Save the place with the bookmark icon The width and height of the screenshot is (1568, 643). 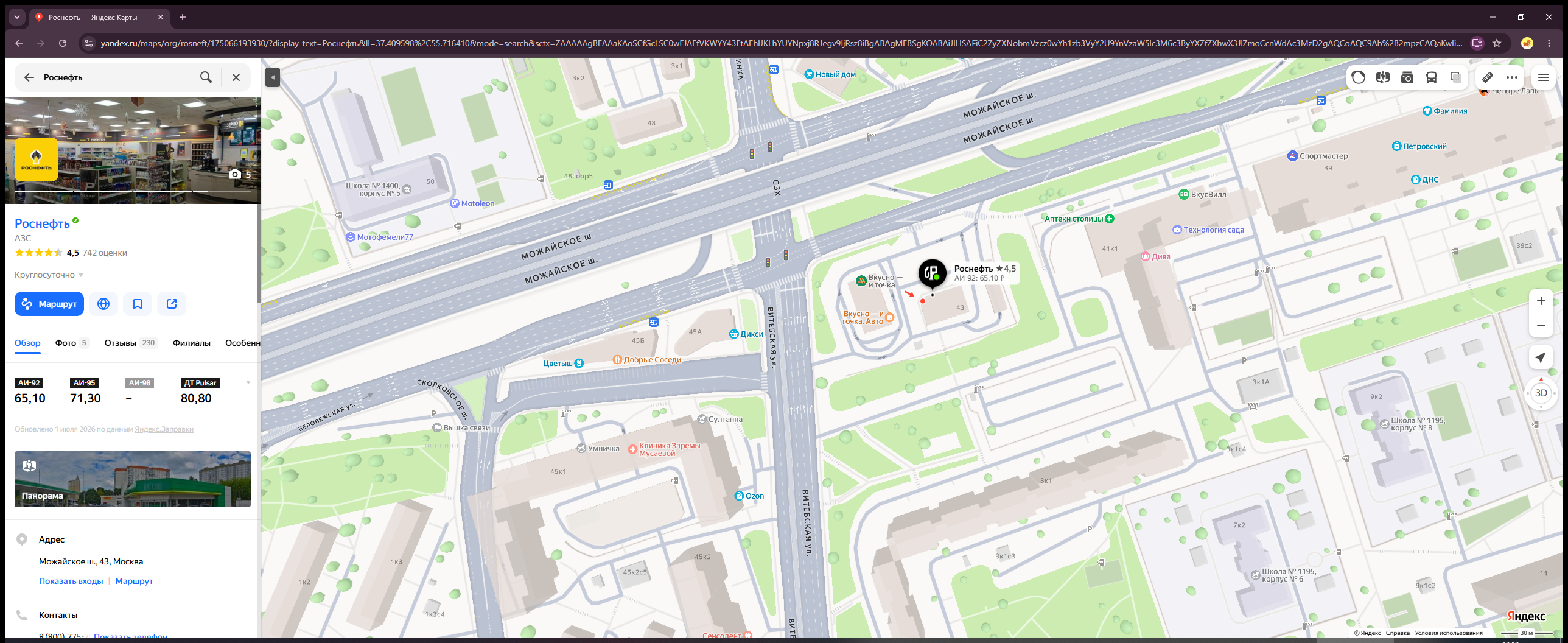pos(138,304)
